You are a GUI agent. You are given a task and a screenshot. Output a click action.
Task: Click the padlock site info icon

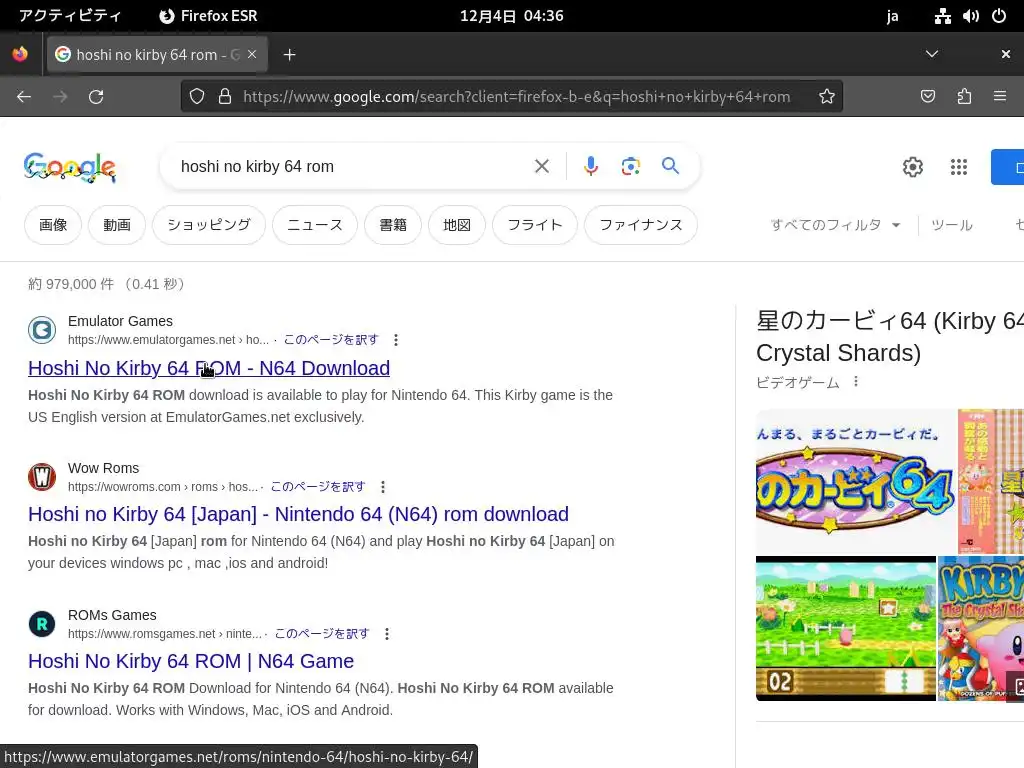click(225, 97)
